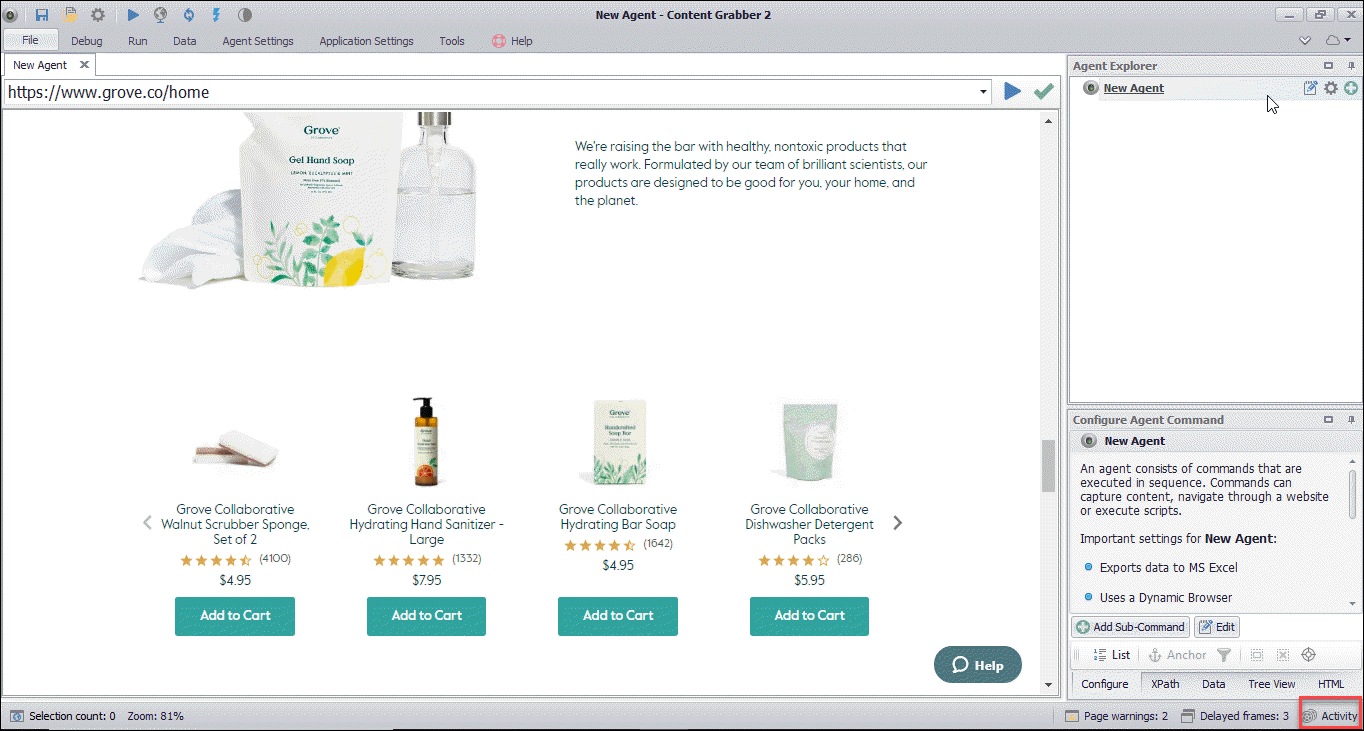Open the Agent Settings menu
The image size is (1364, 731).
[258, 41]
